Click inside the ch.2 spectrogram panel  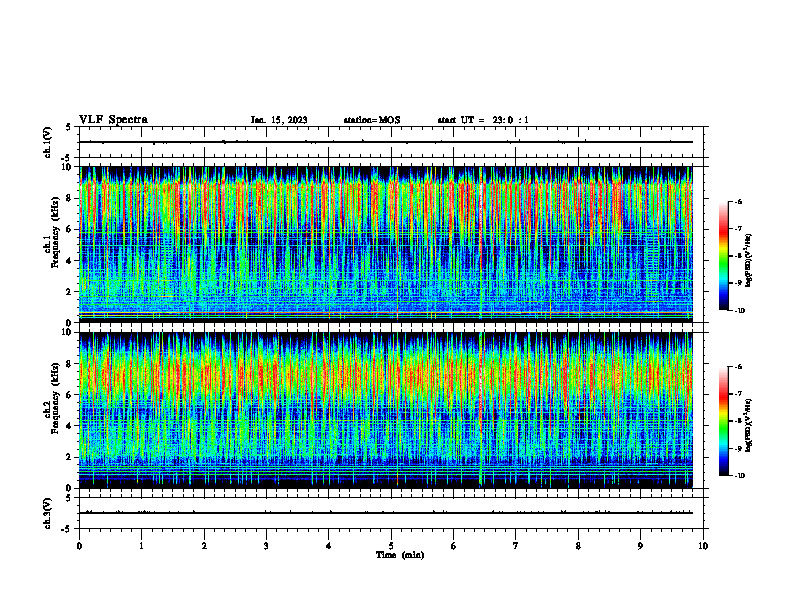(x=386, y=410)
